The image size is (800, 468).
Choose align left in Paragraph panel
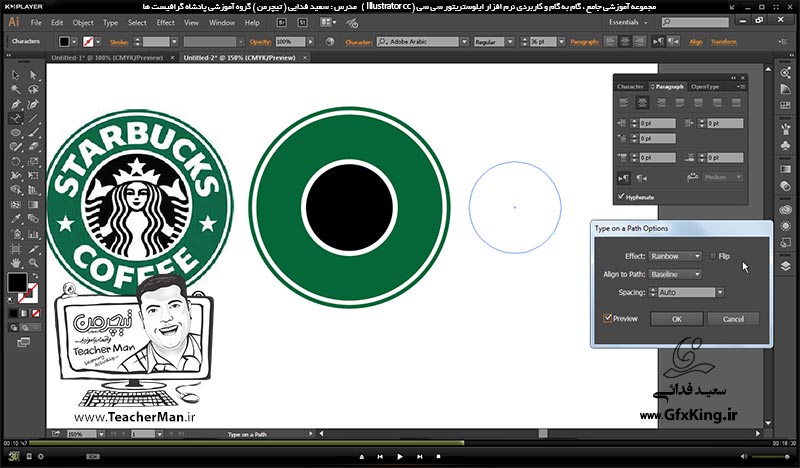pos(623,103)
